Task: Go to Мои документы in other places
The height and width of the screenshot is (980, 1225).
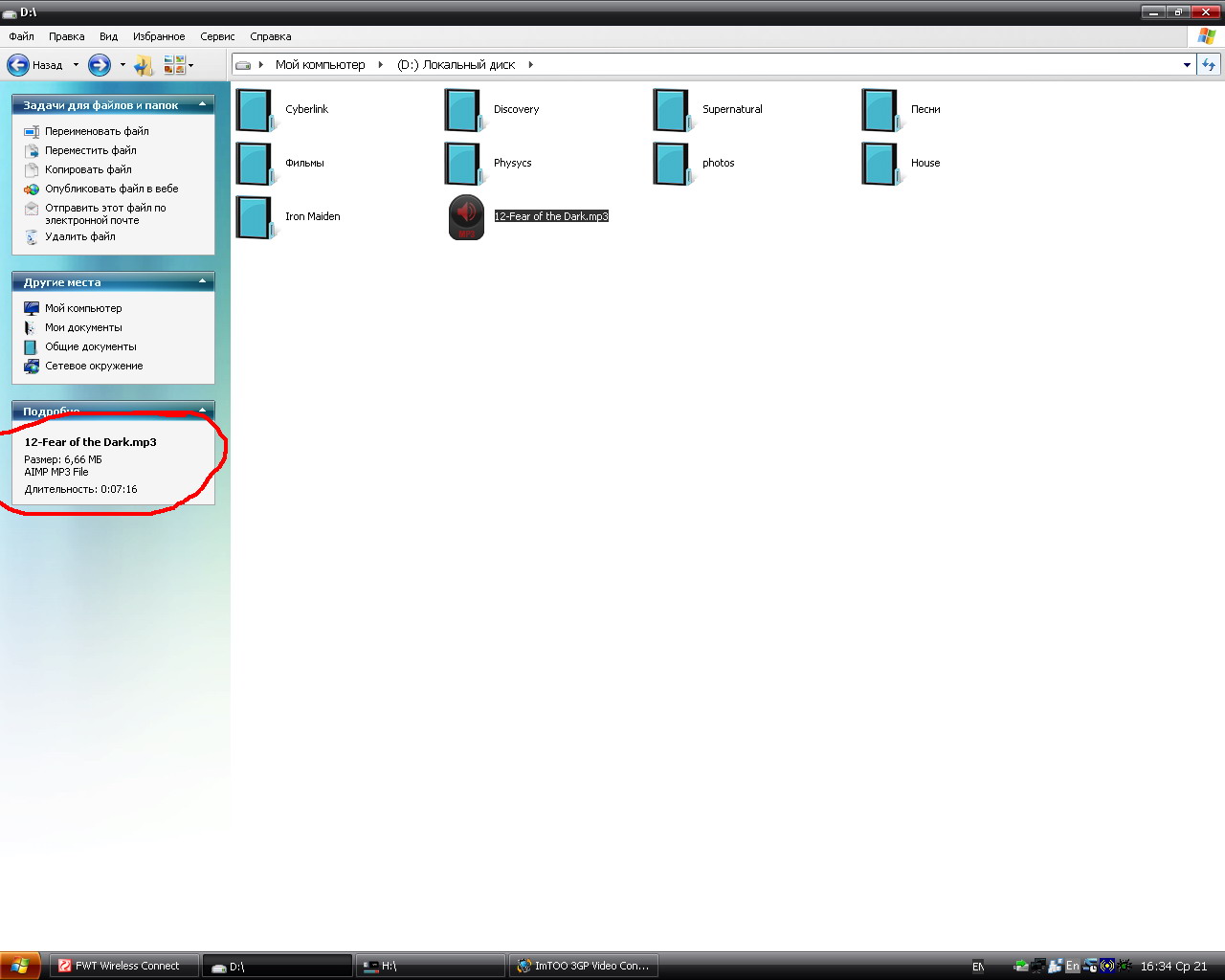Action: 83,327
